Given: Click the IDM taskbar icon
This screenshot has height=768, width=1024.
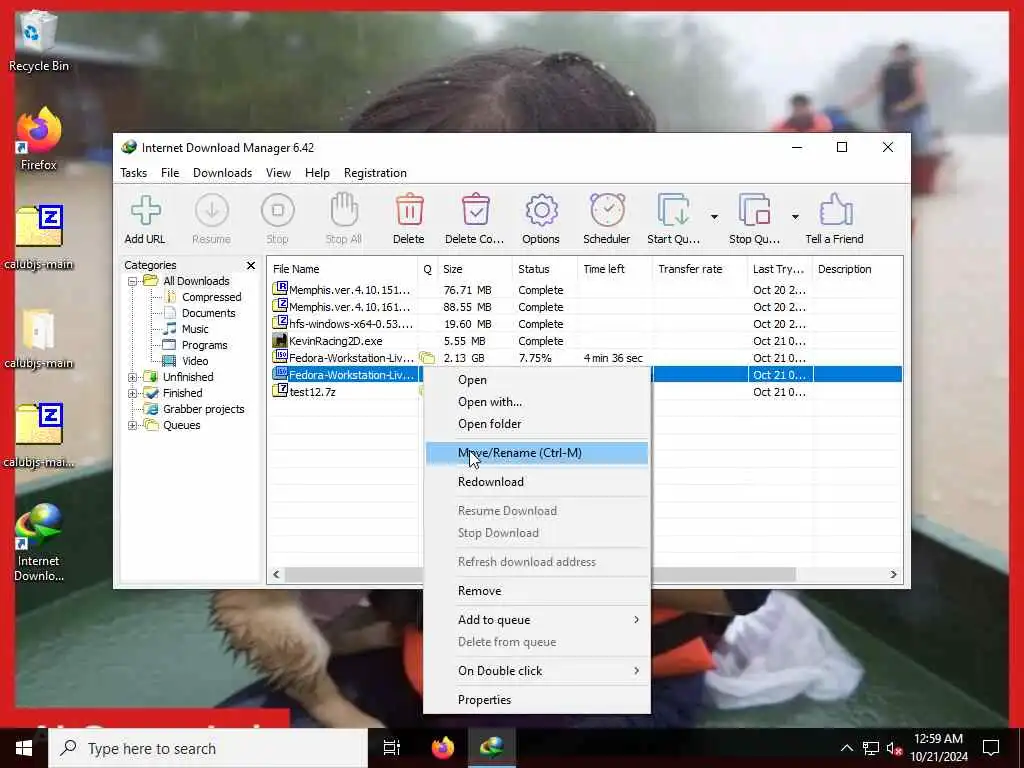Looking at the screenshot, I should click(x=491, y=748).
